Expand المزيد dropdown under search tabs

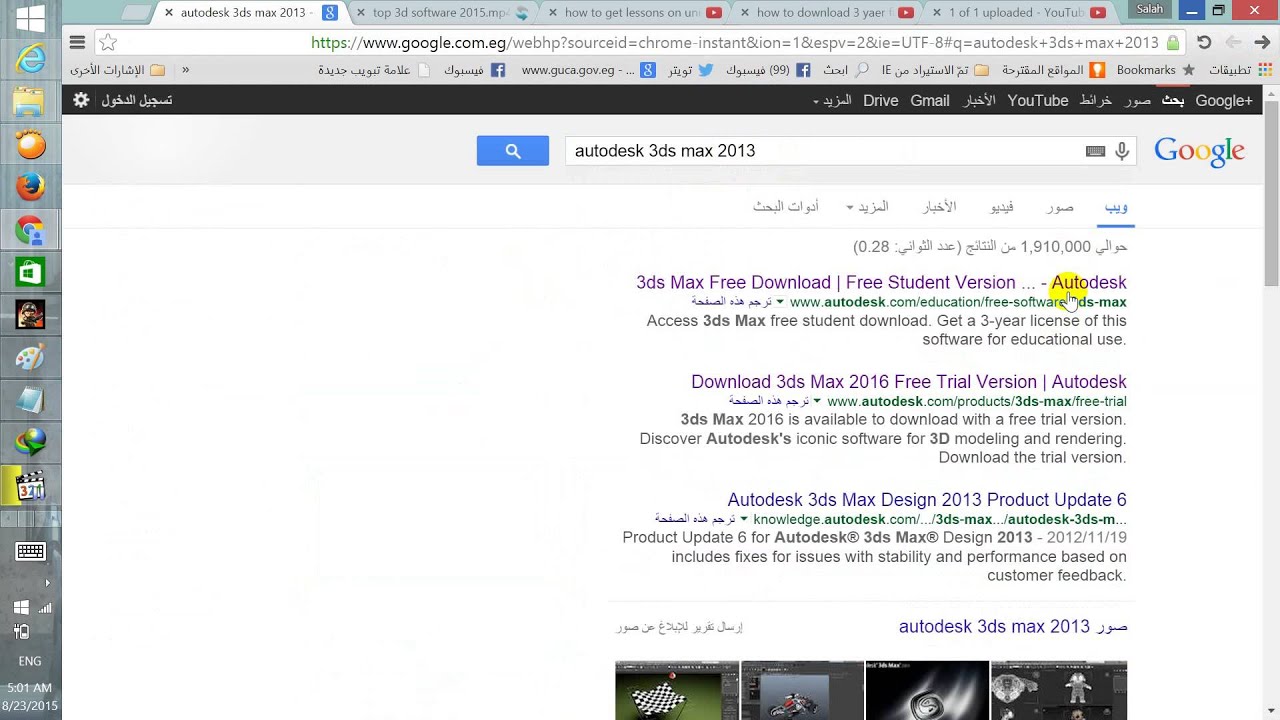point(868,207)
